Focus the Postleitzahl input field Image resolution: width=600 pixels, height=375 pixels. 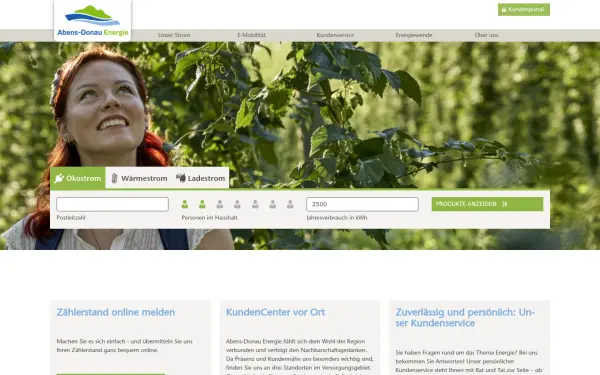pyautogui.click(x=112, y=204)
